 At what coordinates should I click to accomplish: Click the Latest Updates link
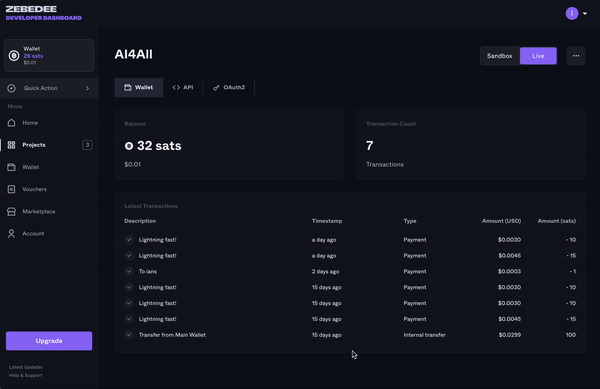pyautogui.click(x=26, y=367)
